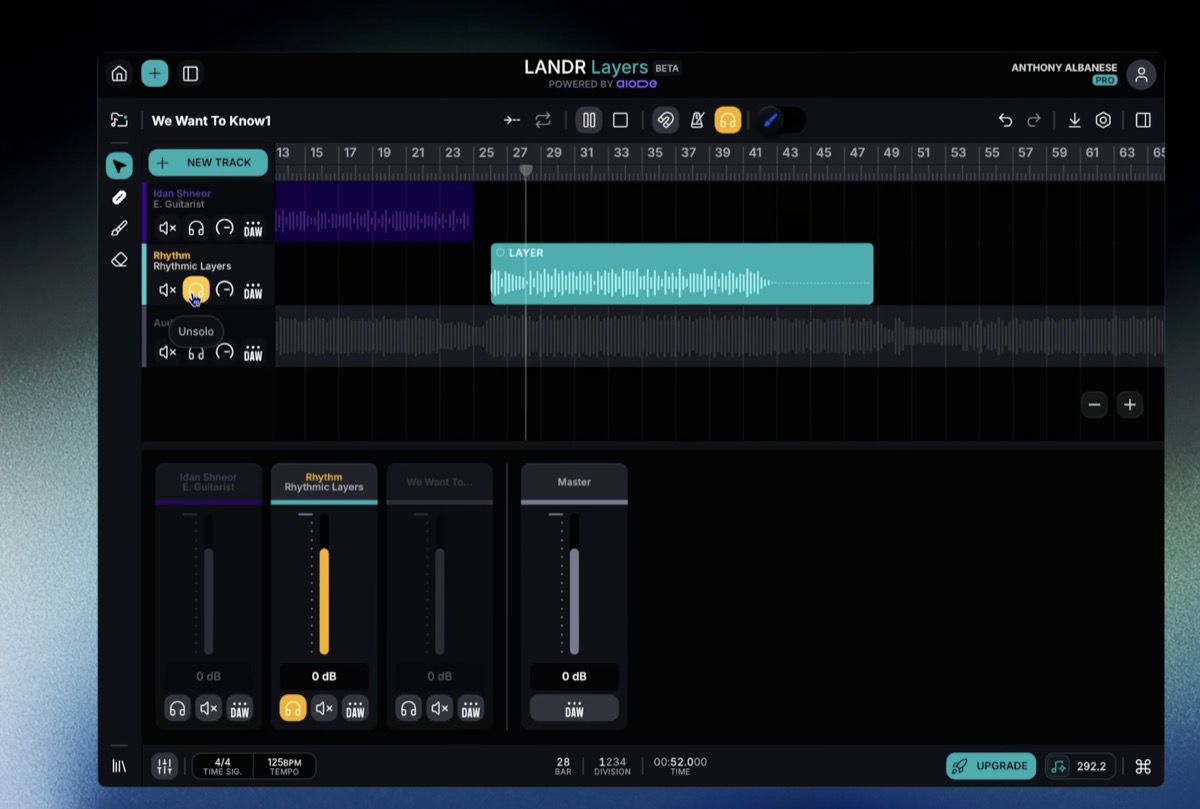The height and width of the screenshot is (809, 1200).
Task: Mute E. Guitarist in the mixer
Action: tap(208, 709)
